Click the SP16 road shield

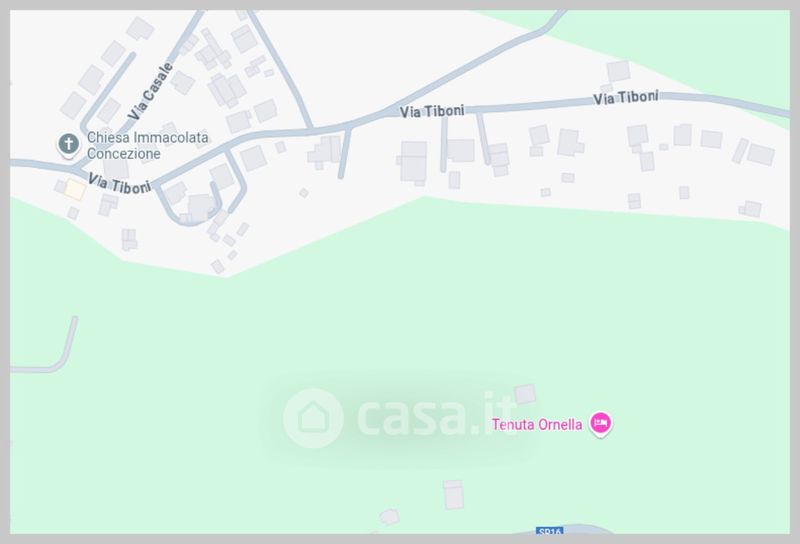point(549,531)
